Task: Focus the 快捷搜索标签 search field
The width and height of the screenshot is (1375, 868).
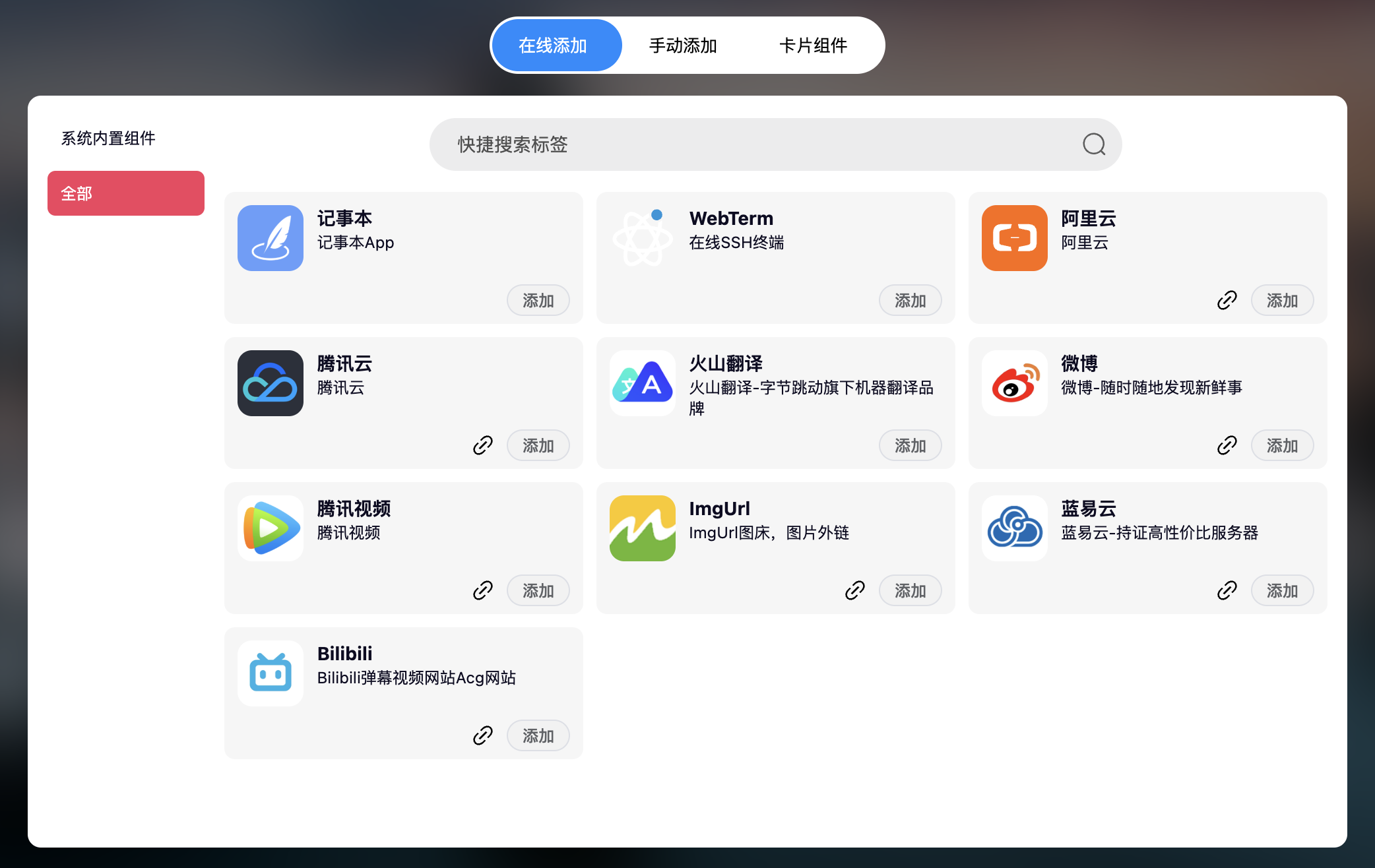Action: click(775, 144)
